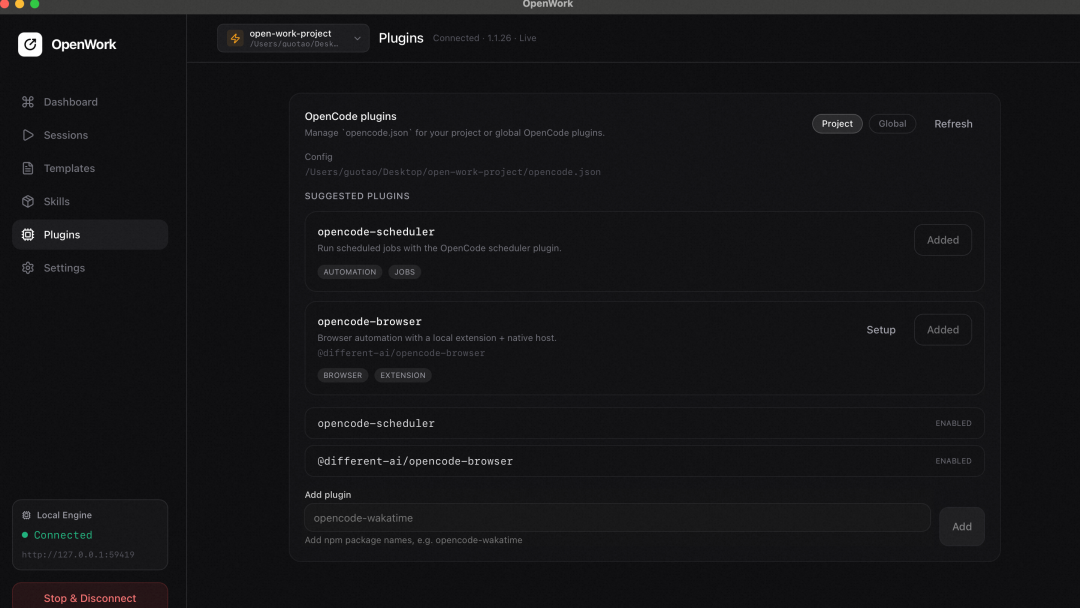The height and width of the screenshot is (608, 1080).
Task: Refresh the plugin list
Action: (953, 124)
